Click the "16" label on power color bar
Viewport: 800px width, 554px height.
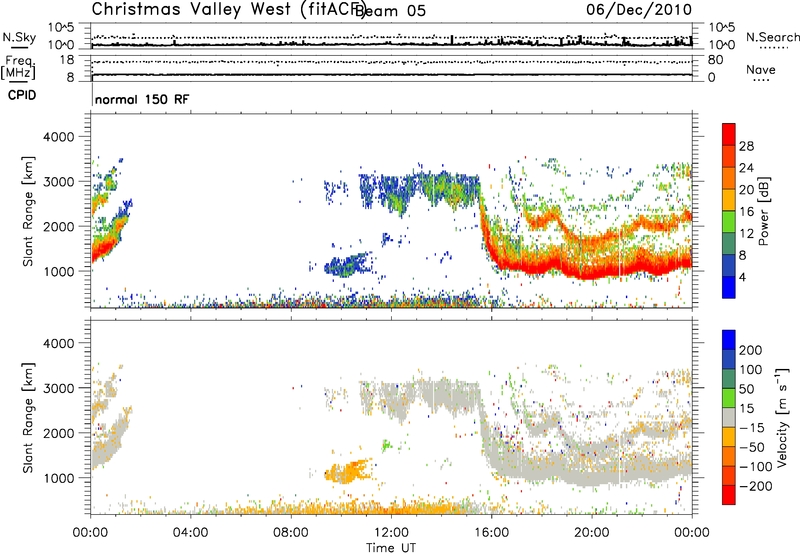point(746,212)
